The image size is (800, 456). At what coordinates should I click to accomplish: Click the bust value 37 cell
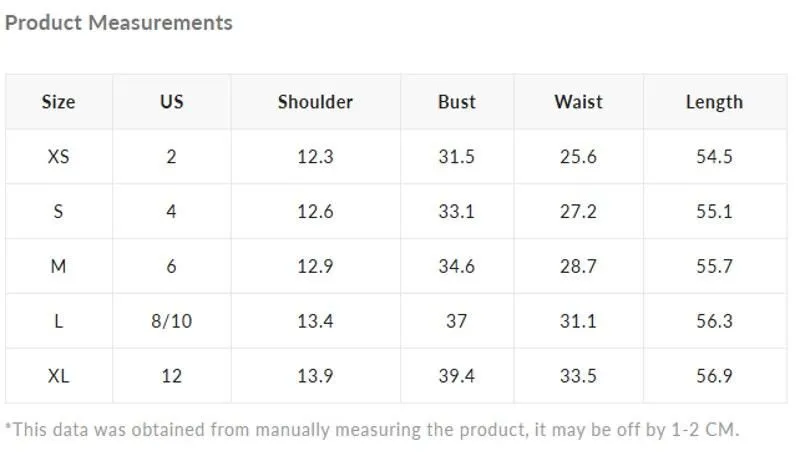(x=457, y=321)
